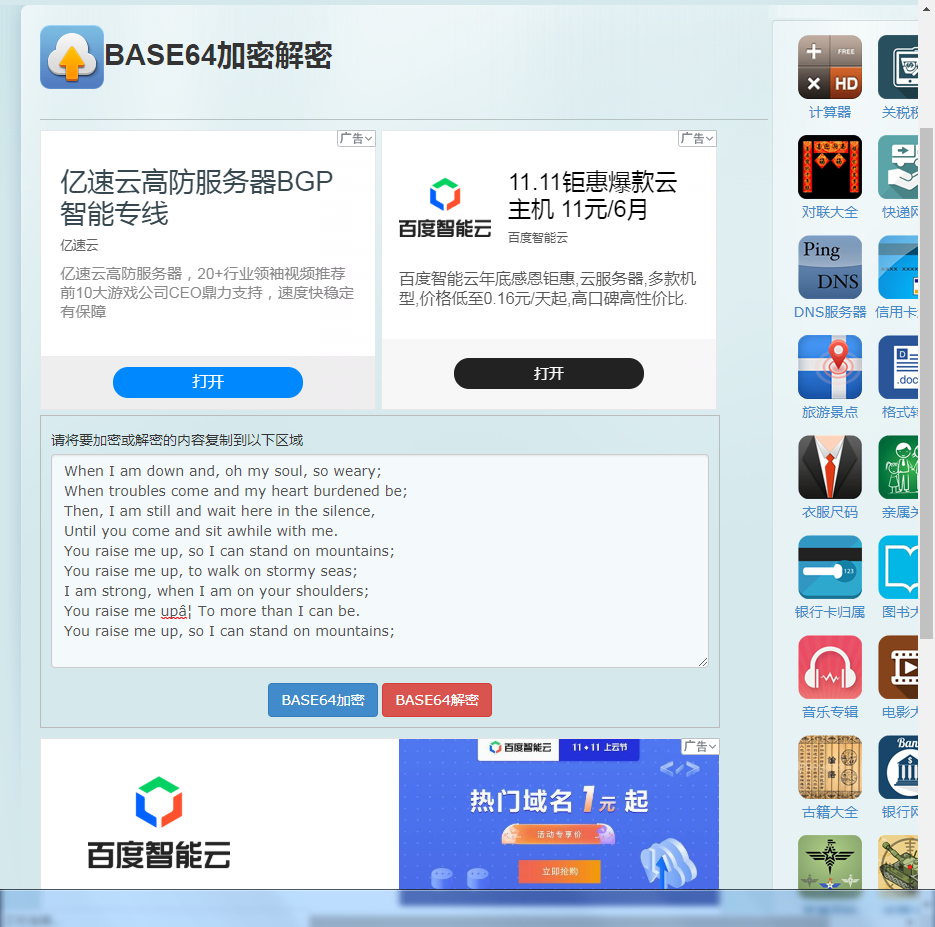Click inside the lyrics text area
This screenshot has width=935, height=927.
tap(380, 560)
